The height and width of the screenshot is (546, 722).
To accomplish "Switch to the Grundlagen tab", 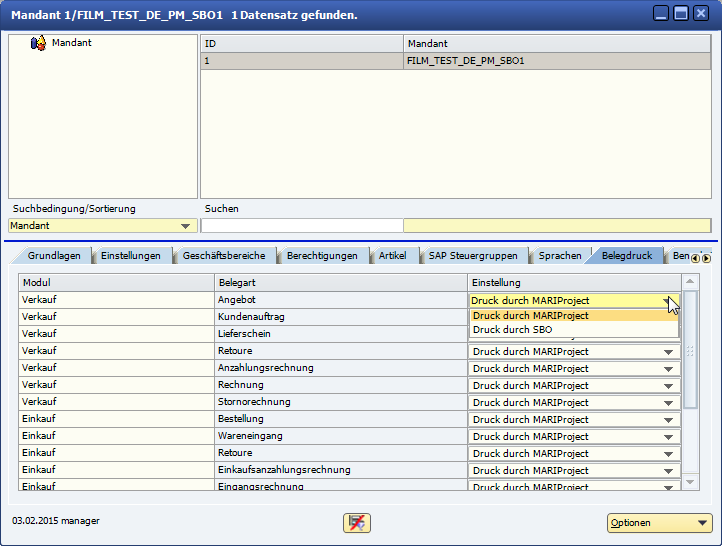I will (x=54, y=256).
